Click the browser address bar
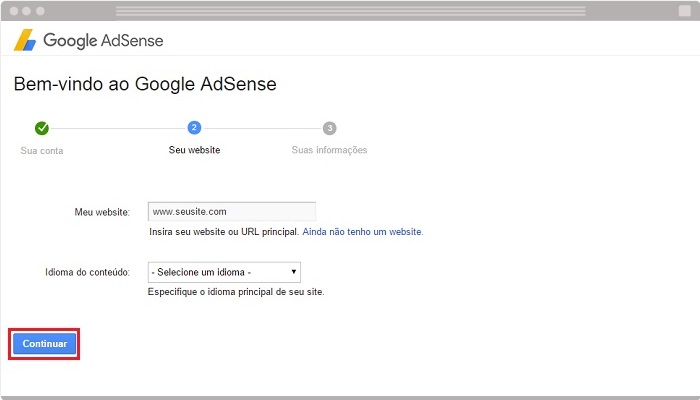Screen dimensions: 700x400 click(350, 11)
